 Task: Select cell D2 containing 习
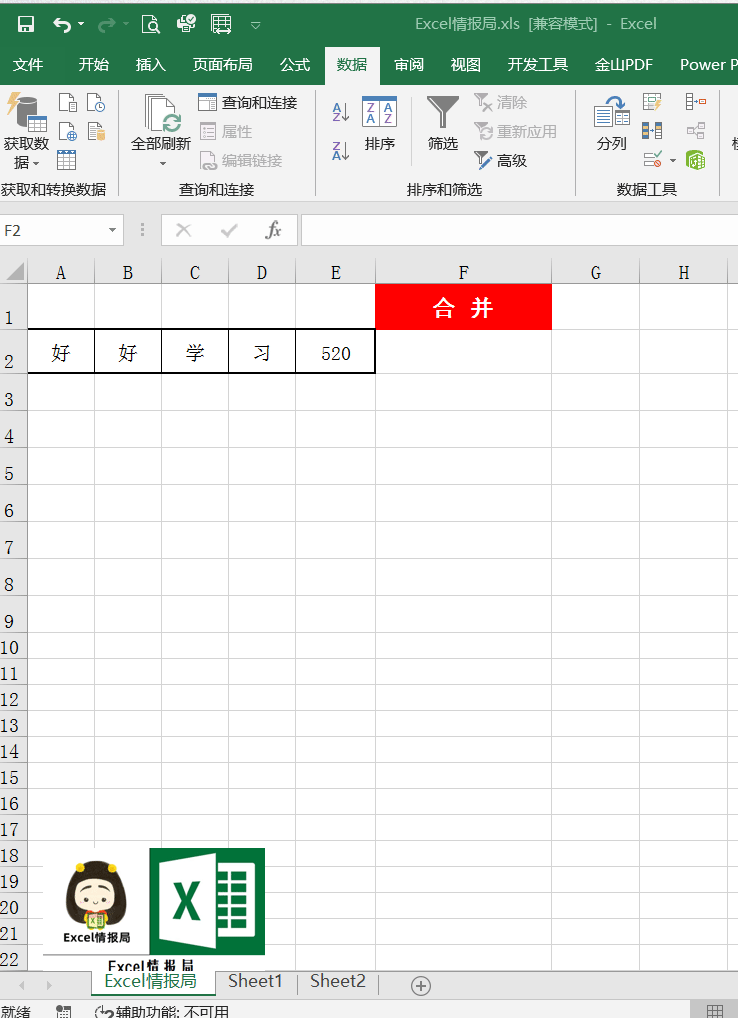pos(262,351)
